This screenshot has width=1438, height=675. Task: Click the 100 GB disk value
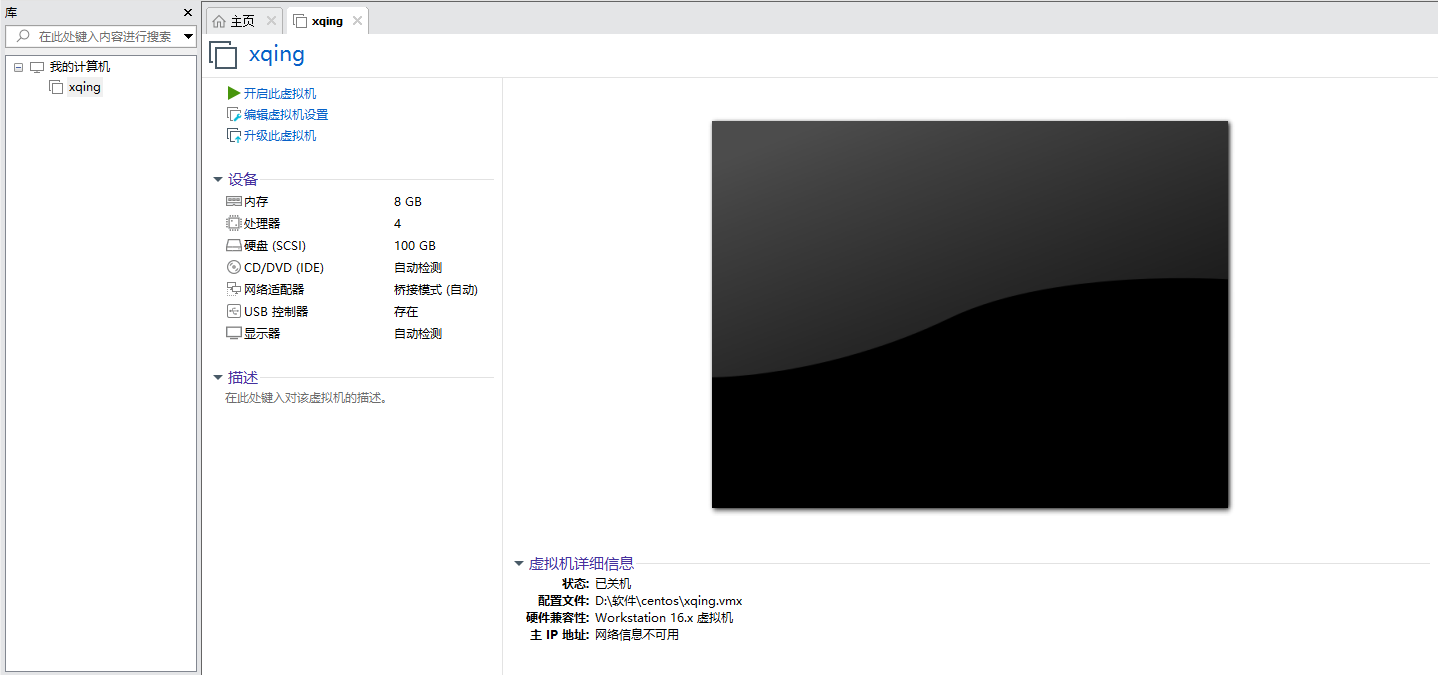[x=415, y=245]
